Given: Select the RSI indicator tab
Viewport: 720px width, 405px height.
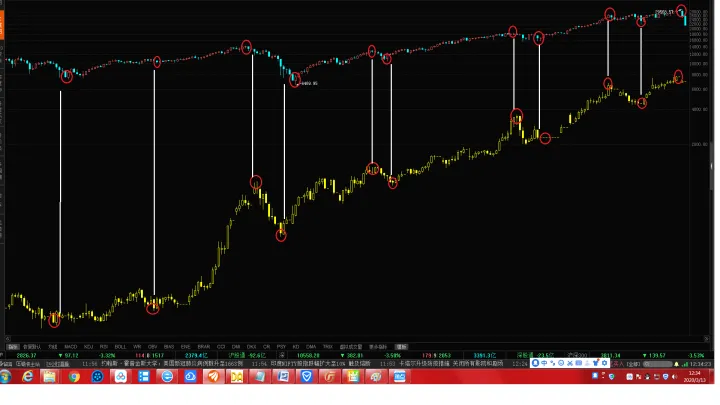Looking at the screenshot, I should coord(104,347).
